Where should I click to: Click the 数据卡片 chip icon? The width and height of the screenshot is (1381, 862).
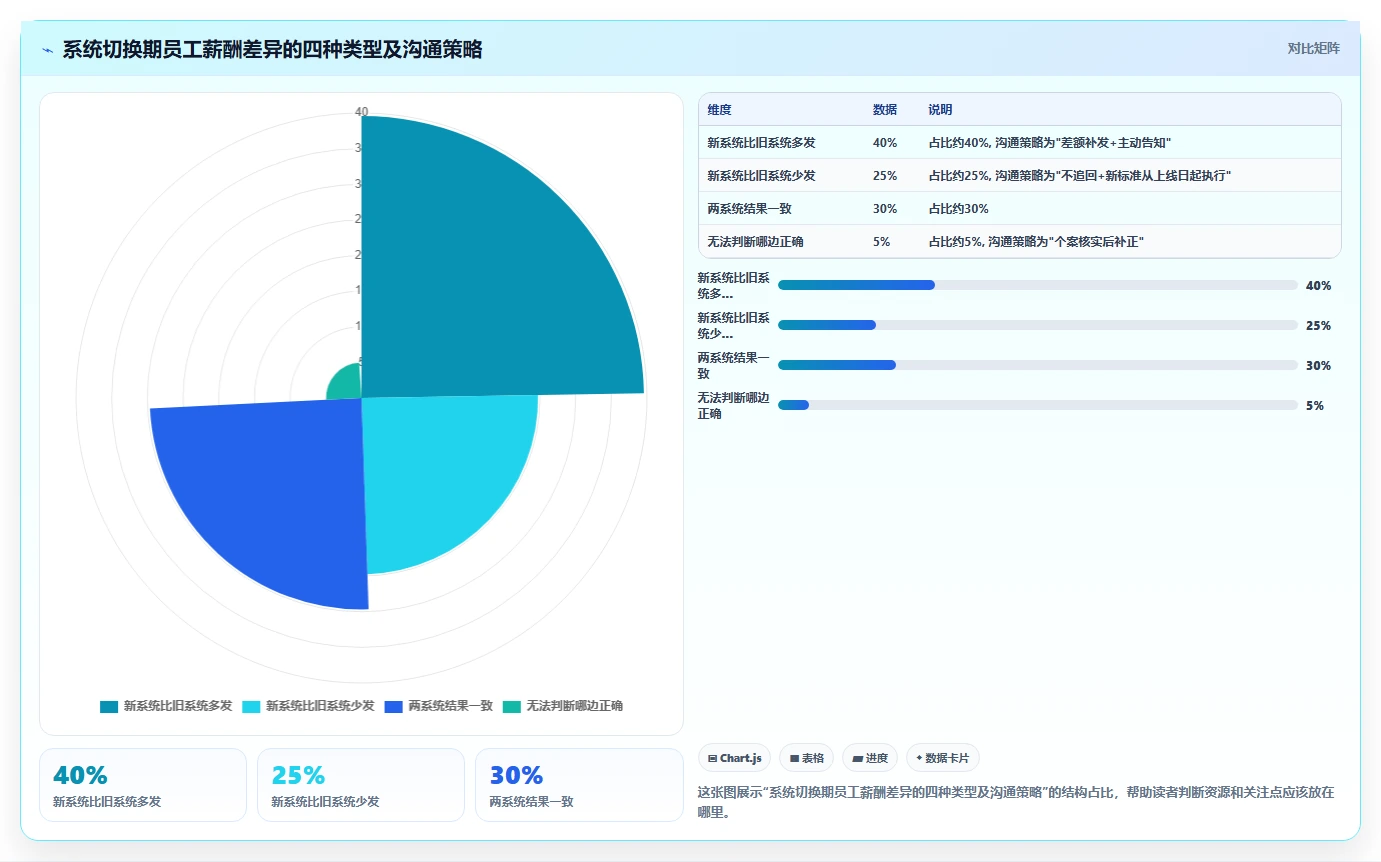[919, 758]
